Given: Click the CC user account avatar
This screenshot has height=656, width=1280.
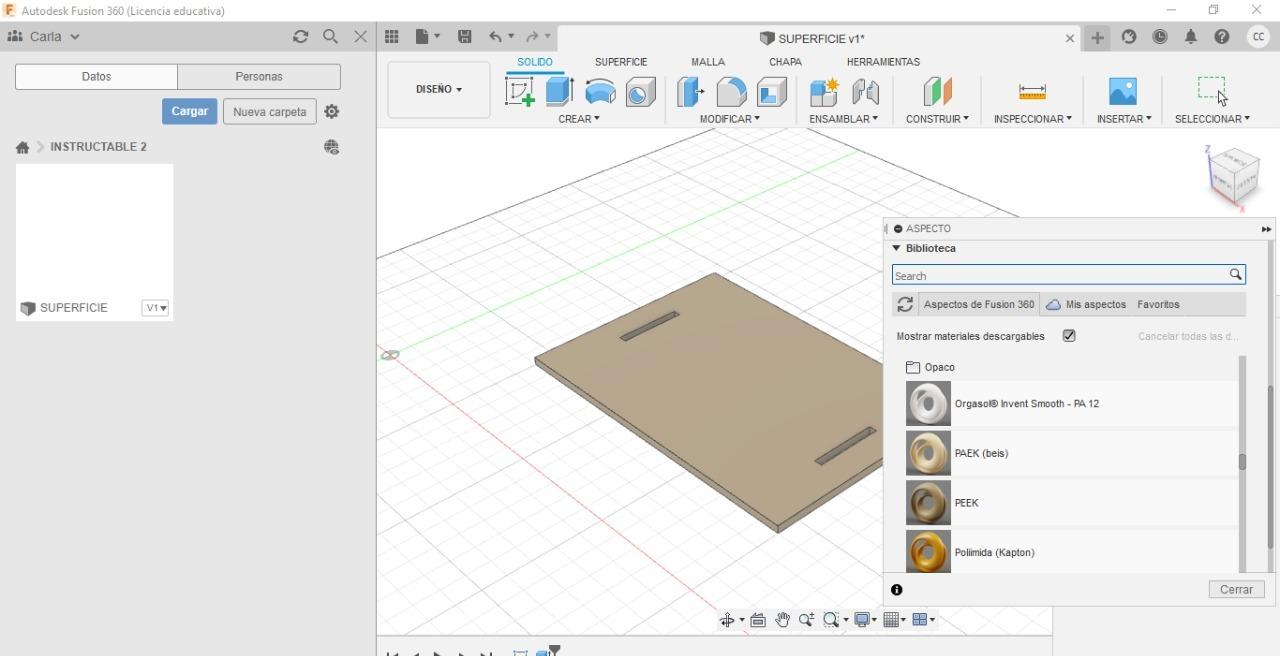Looking at the screenshot, I should [x=1258, y=37].
